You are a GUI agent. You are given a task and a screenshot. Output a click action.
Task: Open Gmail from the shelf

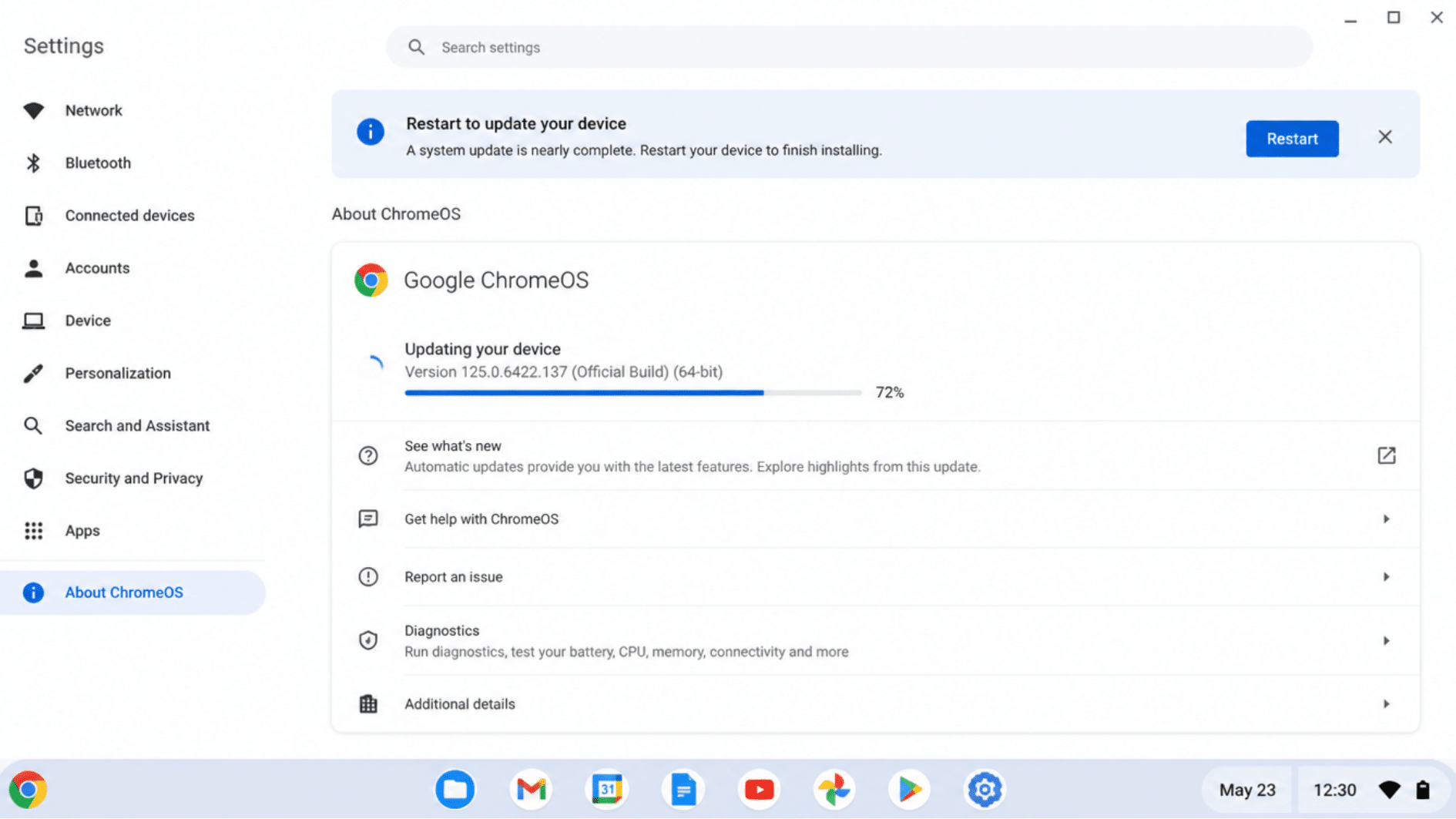(531, 790)
